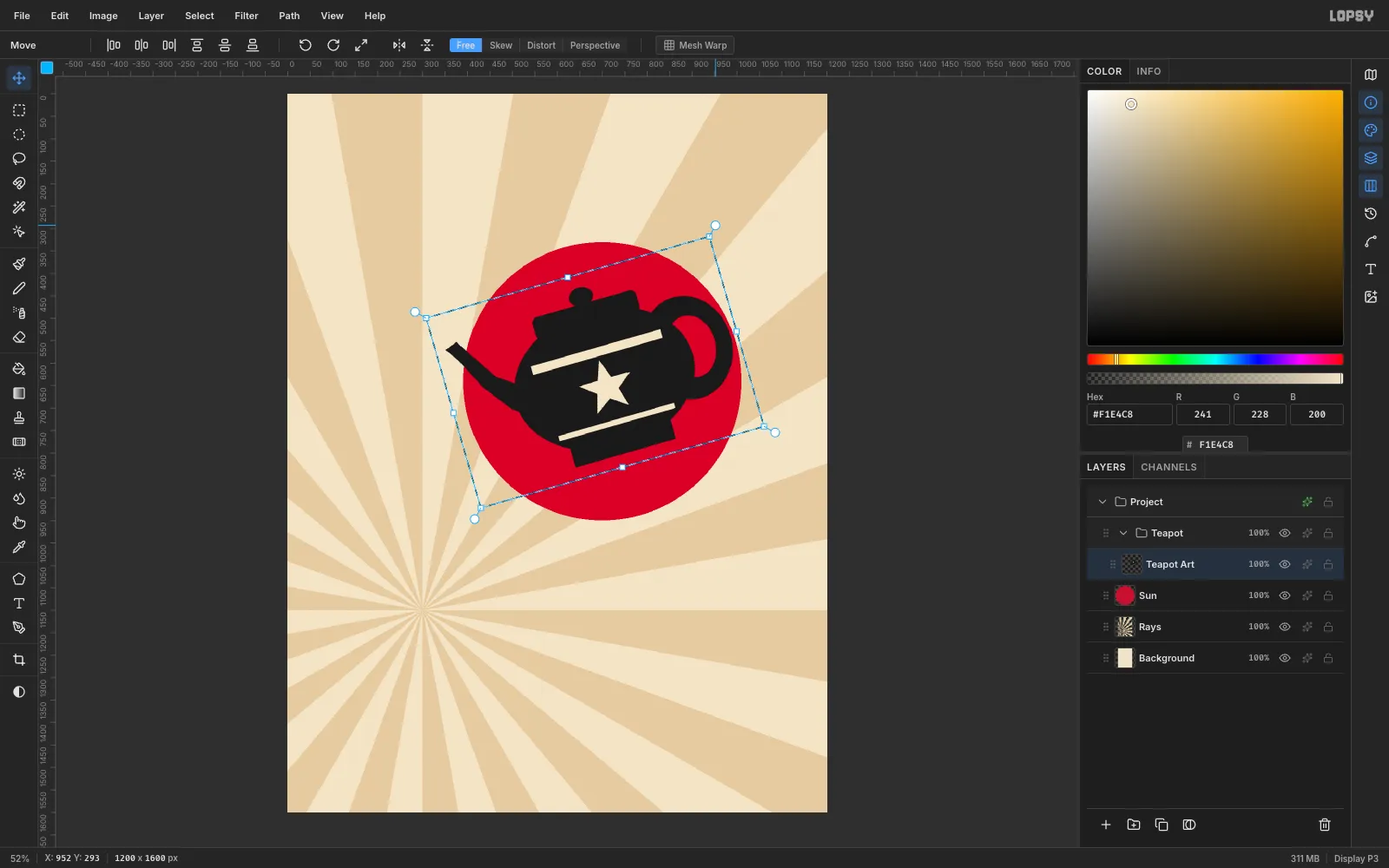Duplicate the selected layer

pyautogui.click(x=1162, y=825)
